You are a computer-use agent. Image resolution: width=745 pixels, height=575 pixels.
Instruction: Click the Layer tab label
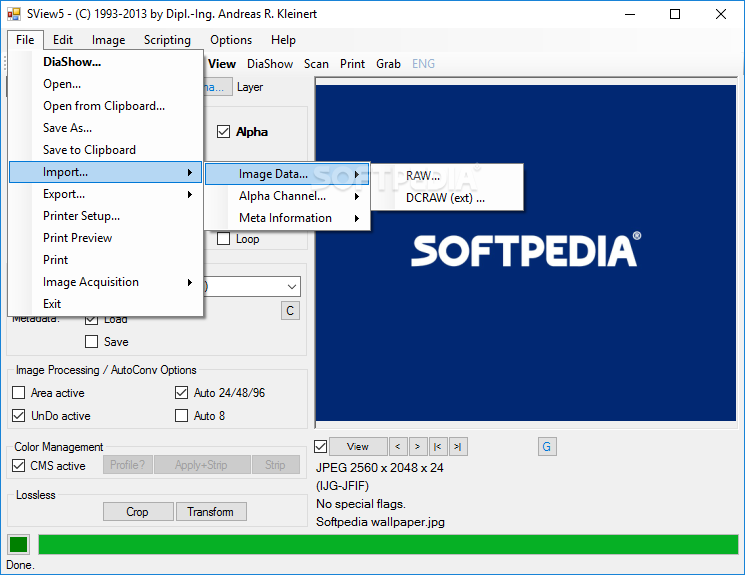tap(250, 87)
